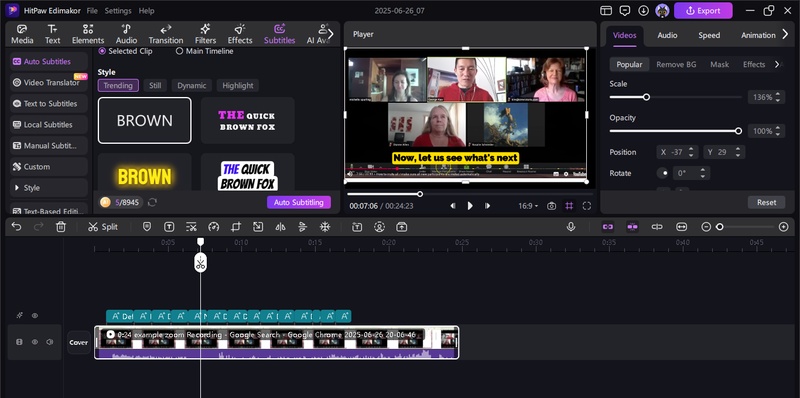The image size is (800, 398).
Task: Adjust the Rotate degree stepper
Action: coord(703,173)
